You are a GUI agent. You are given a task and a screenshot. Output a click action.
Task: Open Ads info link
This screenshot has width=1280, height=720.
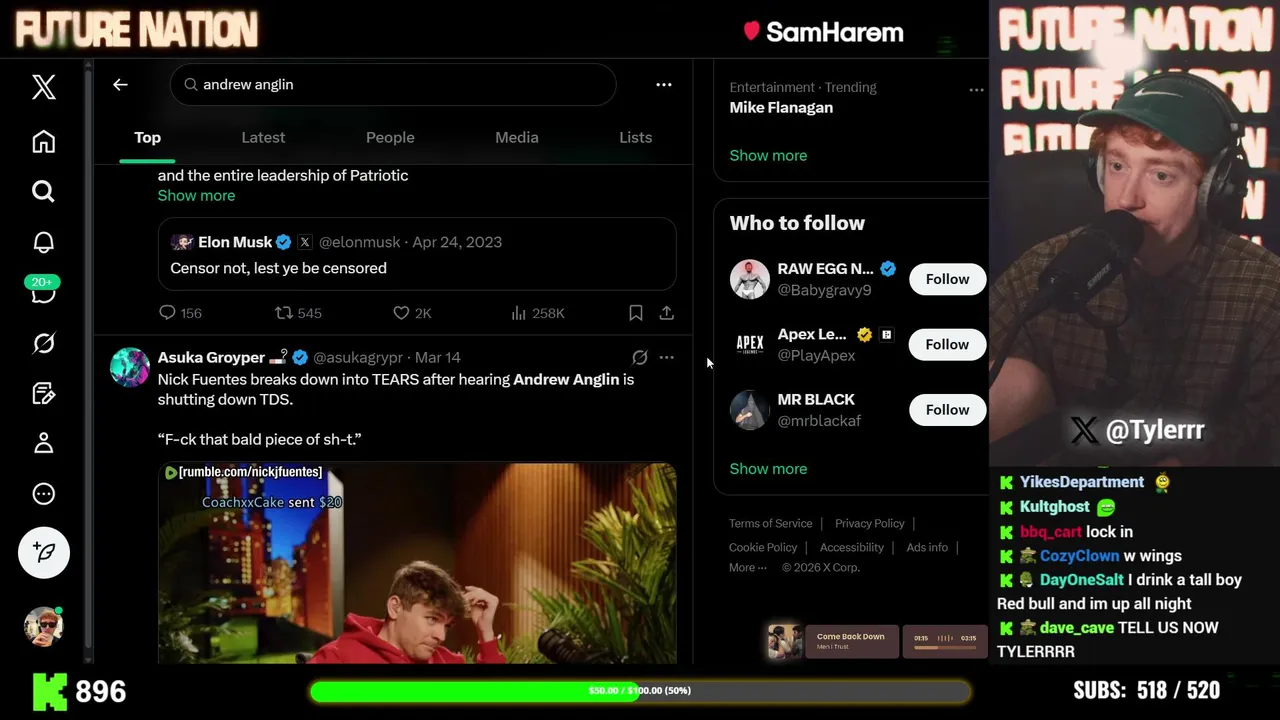(x=927, y=547)
